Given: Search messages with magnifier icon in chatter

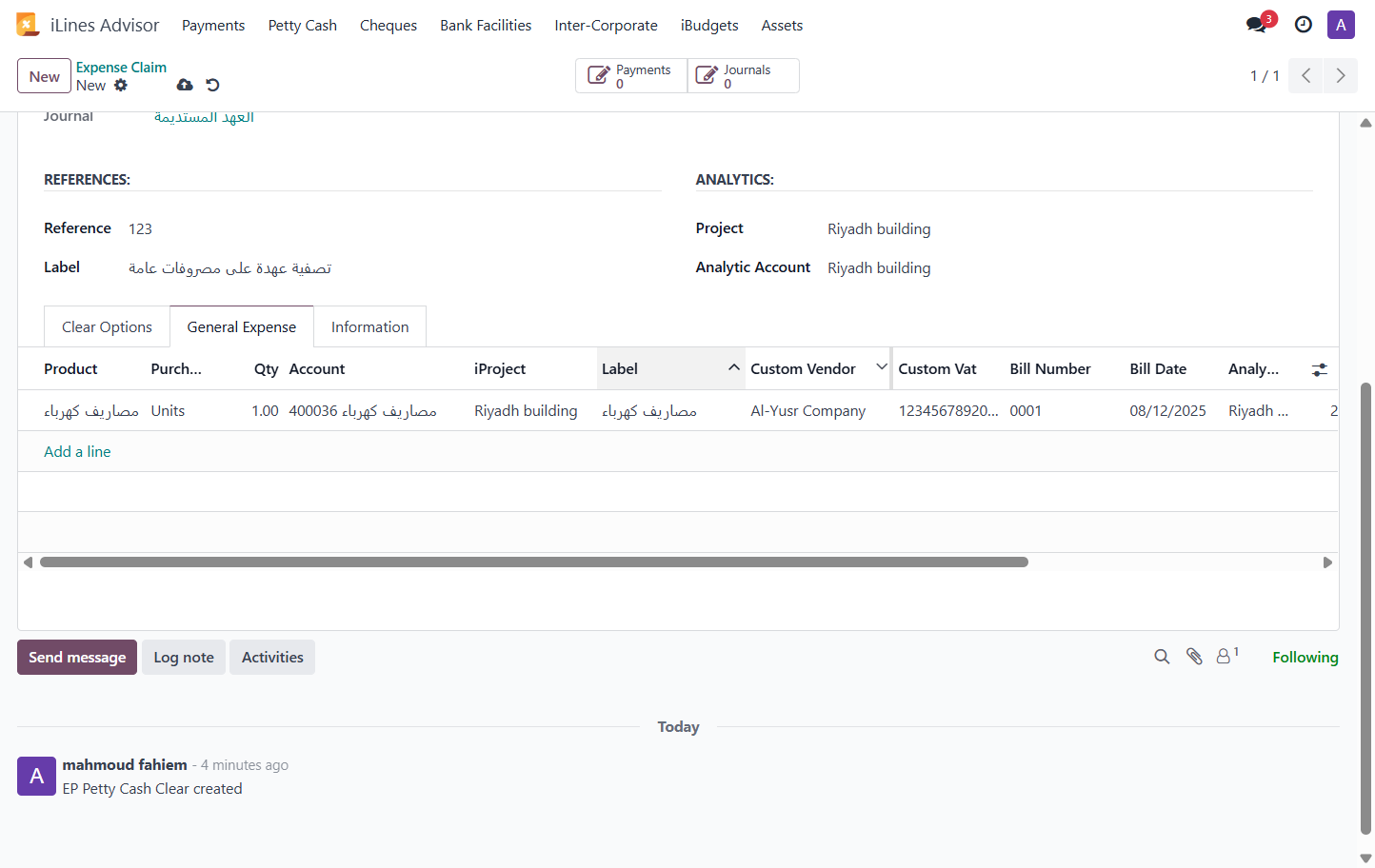Looking at the screenshot, I should click(x=1162, y=657).
